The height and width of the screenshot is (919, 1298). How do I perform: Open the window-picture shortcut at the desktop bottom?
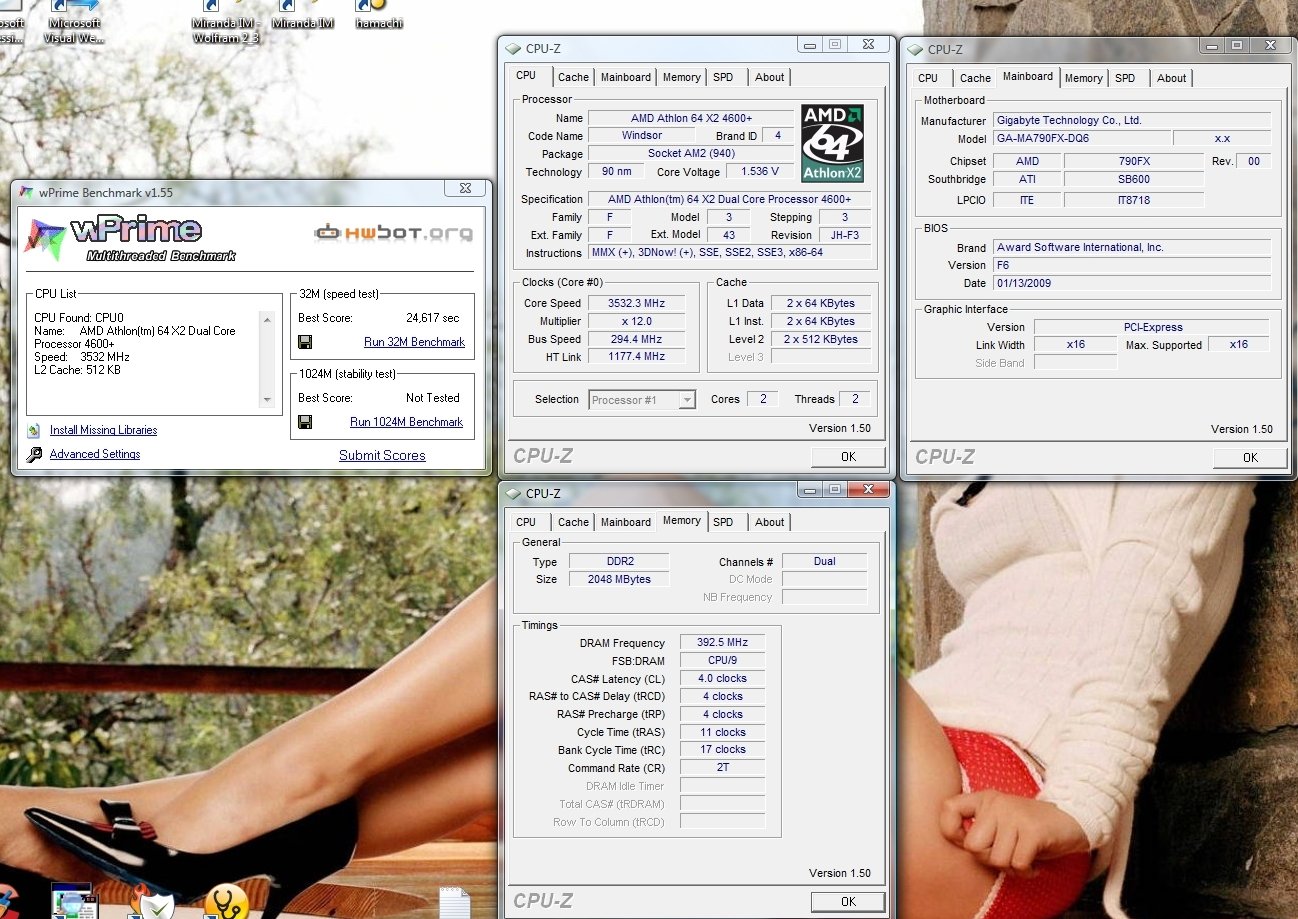[73, 902]
